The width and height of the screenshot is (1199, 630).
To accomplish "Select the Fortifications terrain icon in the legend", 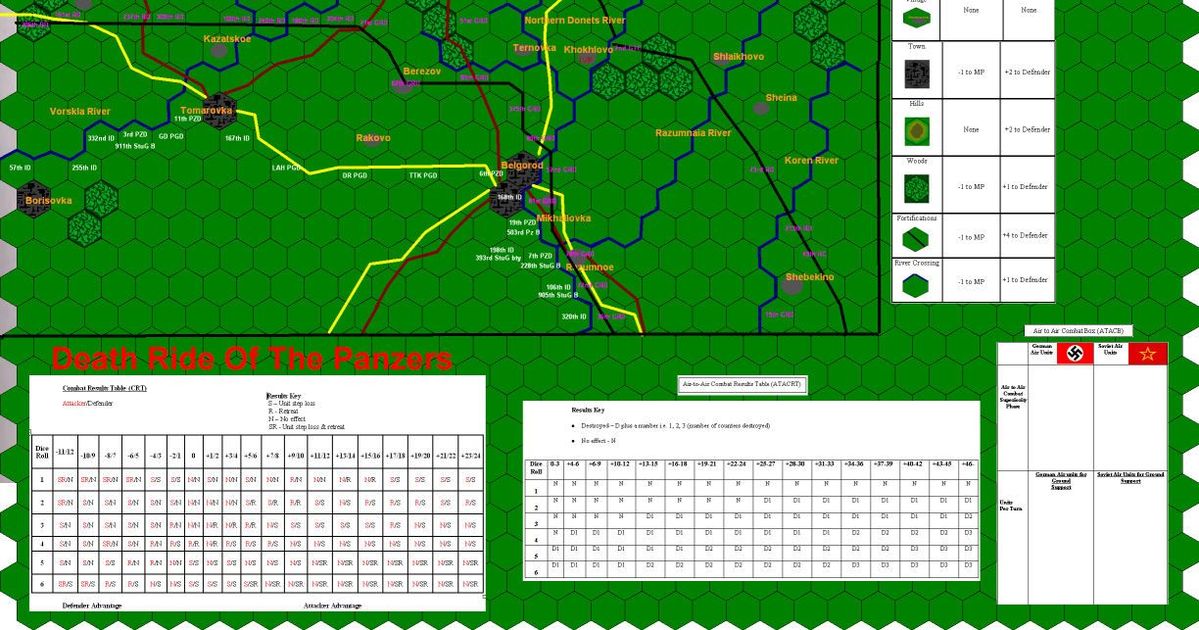I will [x=916, y=239].
